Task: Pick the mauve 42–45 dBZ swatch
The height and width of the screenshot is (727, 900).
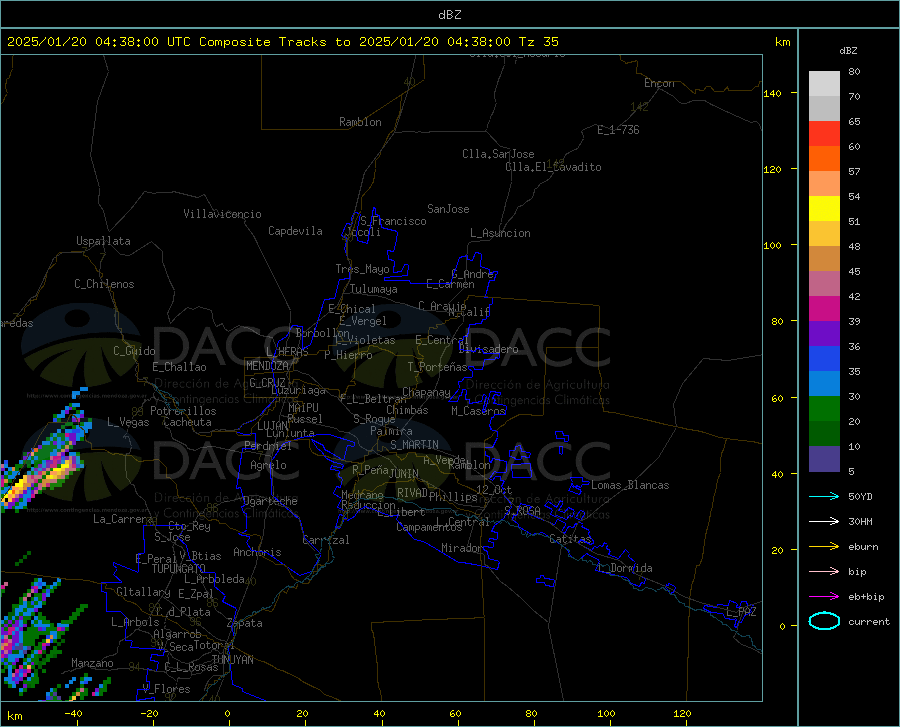Action: pos(824,284)
